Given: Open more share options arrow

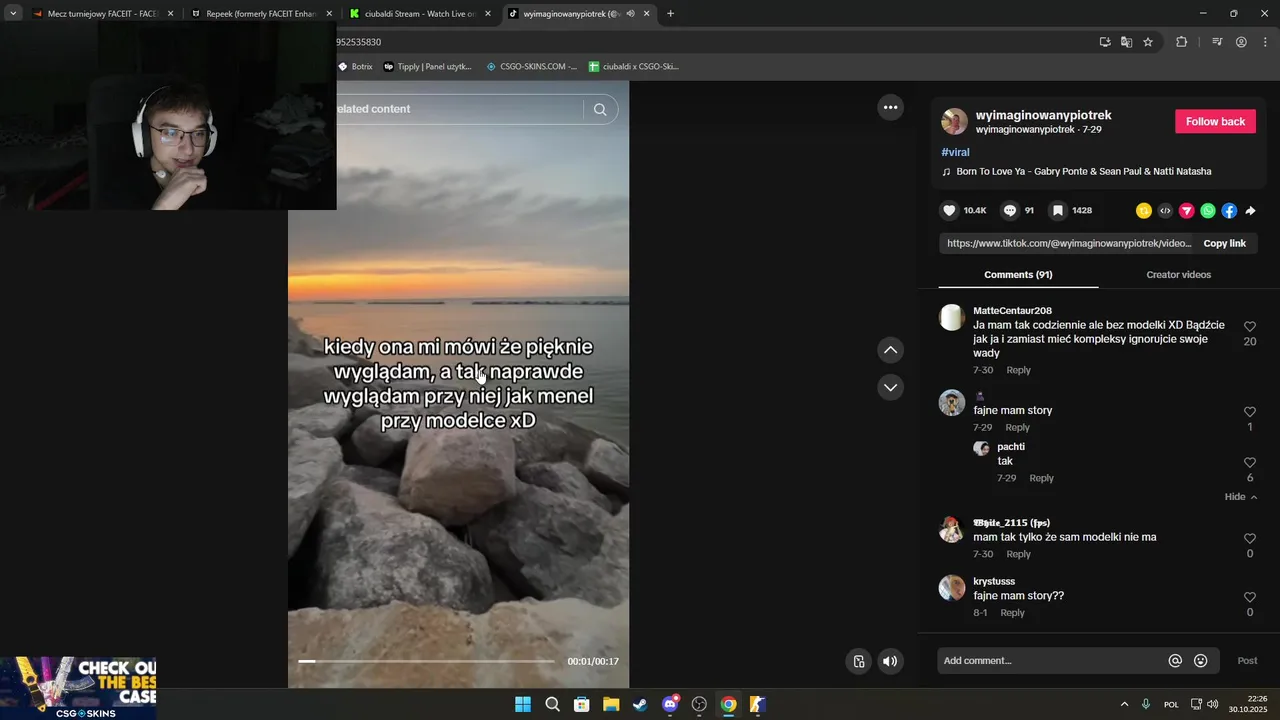Looking at the screenshot, I should 1250,211.
